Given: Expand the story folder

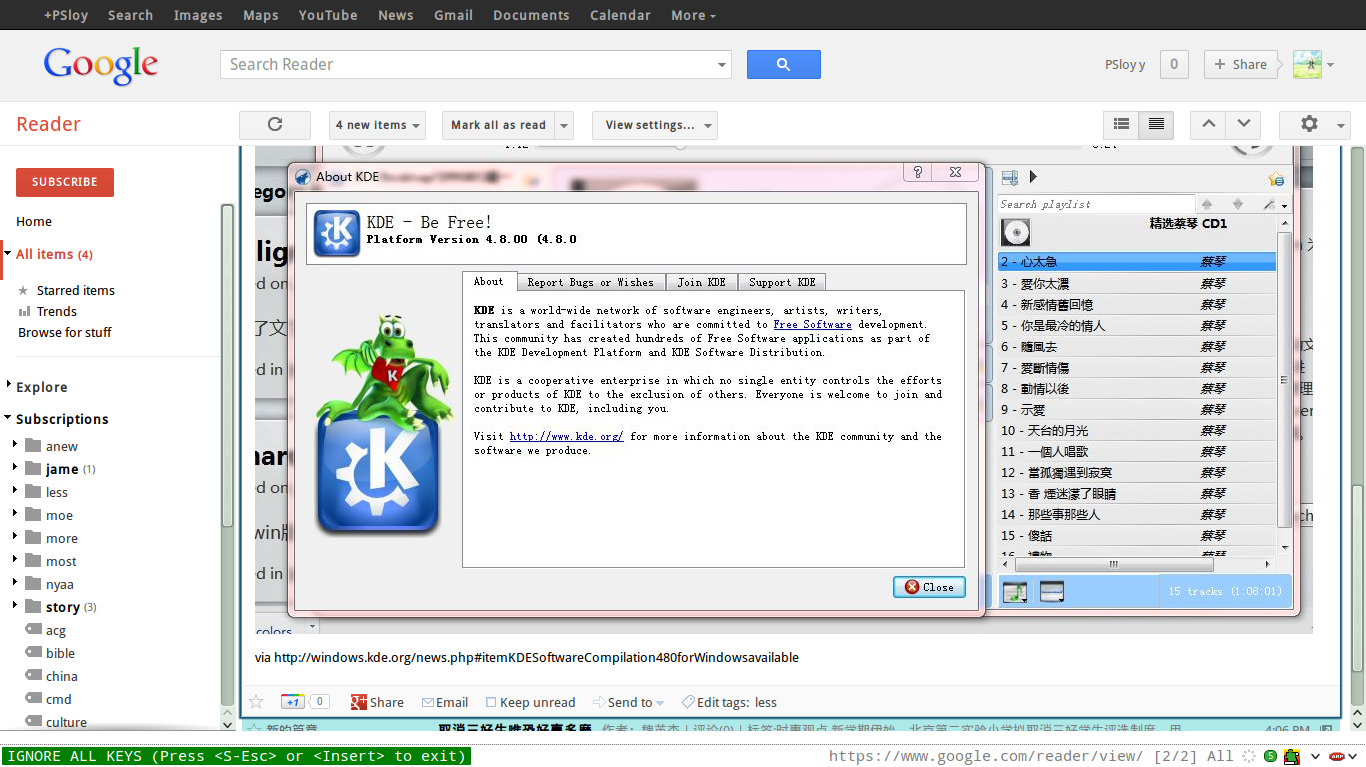Looking at the screenshot, I should [15, 606].
